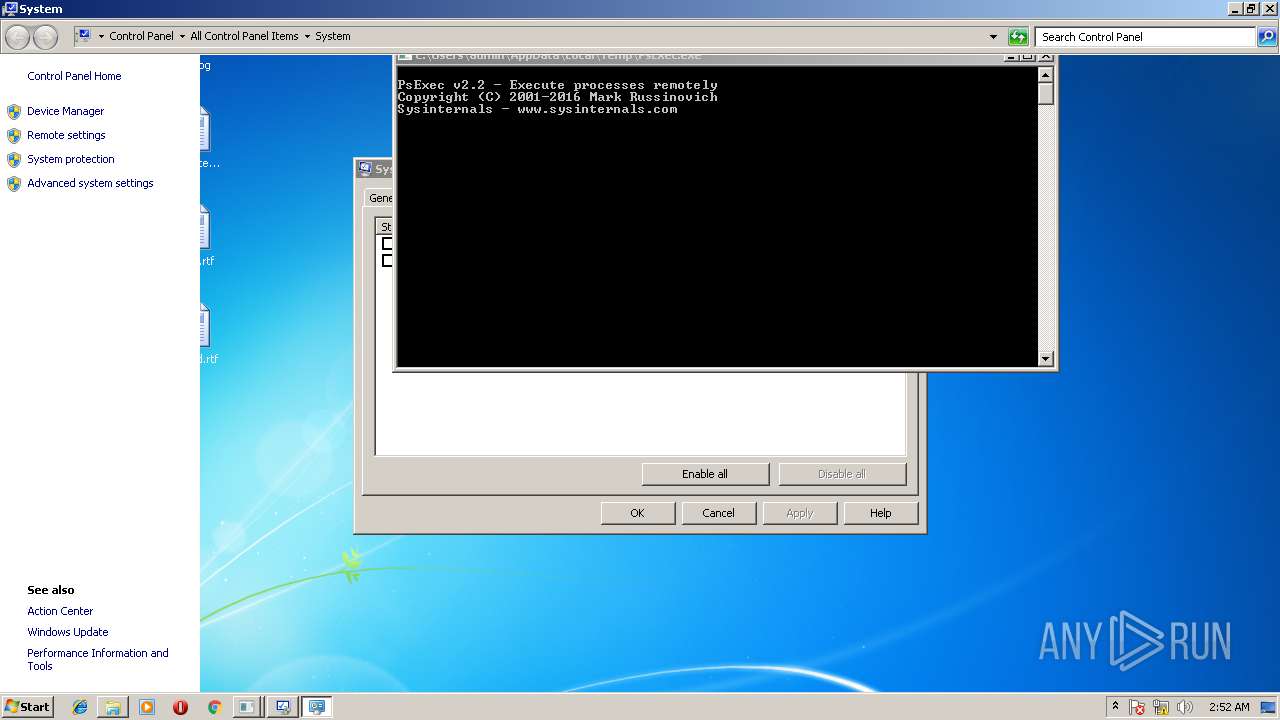Click the shield icon beside System protection
The width and height of the screenshot is (1280, 720).
point(14,160)
